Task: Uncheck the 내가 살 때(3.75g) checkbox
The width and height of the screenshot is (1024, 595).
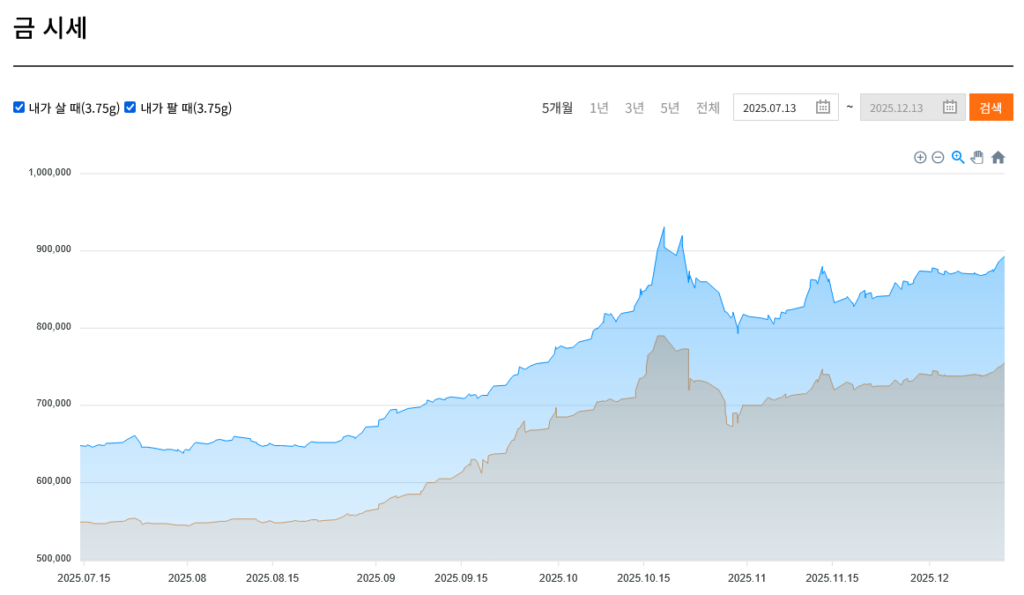Action: click(19, 107)
